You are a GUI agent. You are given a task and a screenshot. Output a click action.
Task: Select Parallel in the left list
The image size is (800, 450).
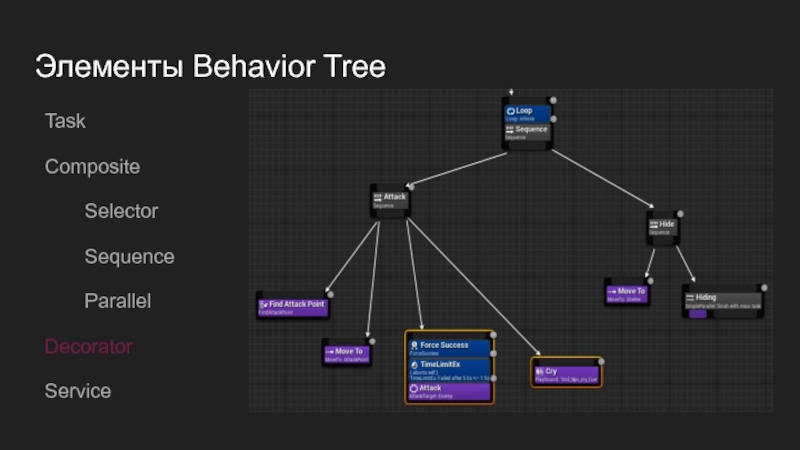117,300
